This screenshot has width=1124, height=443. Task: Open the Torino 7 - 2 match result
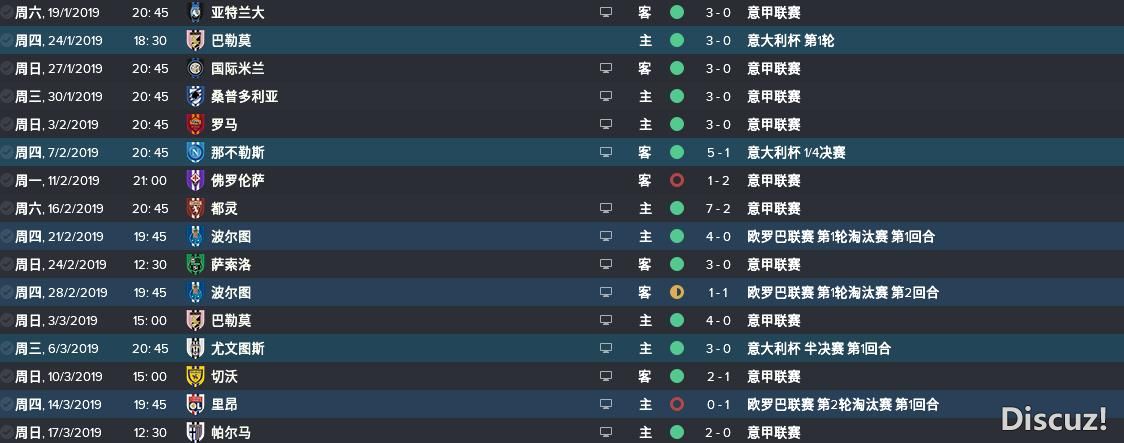pyautogui.click(x=718, y=209)
